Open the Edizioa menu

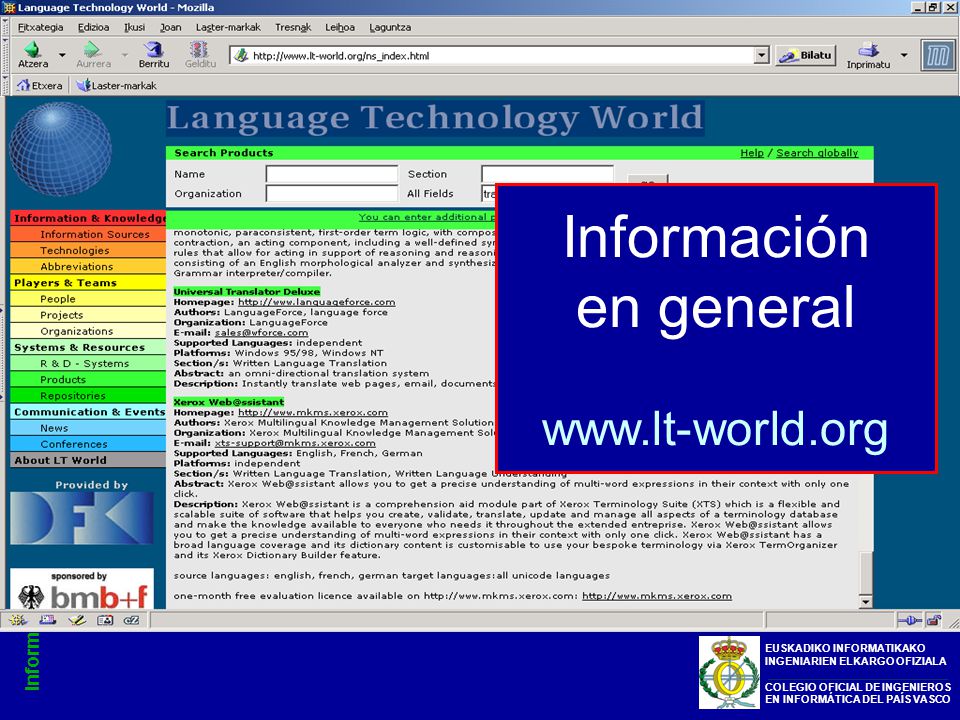pos(94,27)
